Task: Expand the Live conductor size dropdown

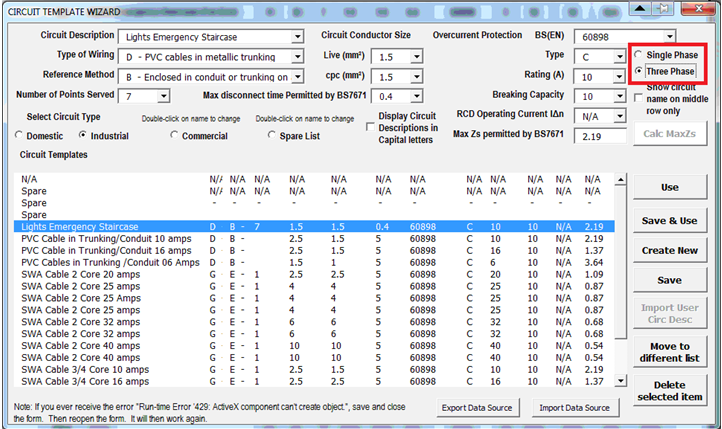Action: tap(415, 57)
